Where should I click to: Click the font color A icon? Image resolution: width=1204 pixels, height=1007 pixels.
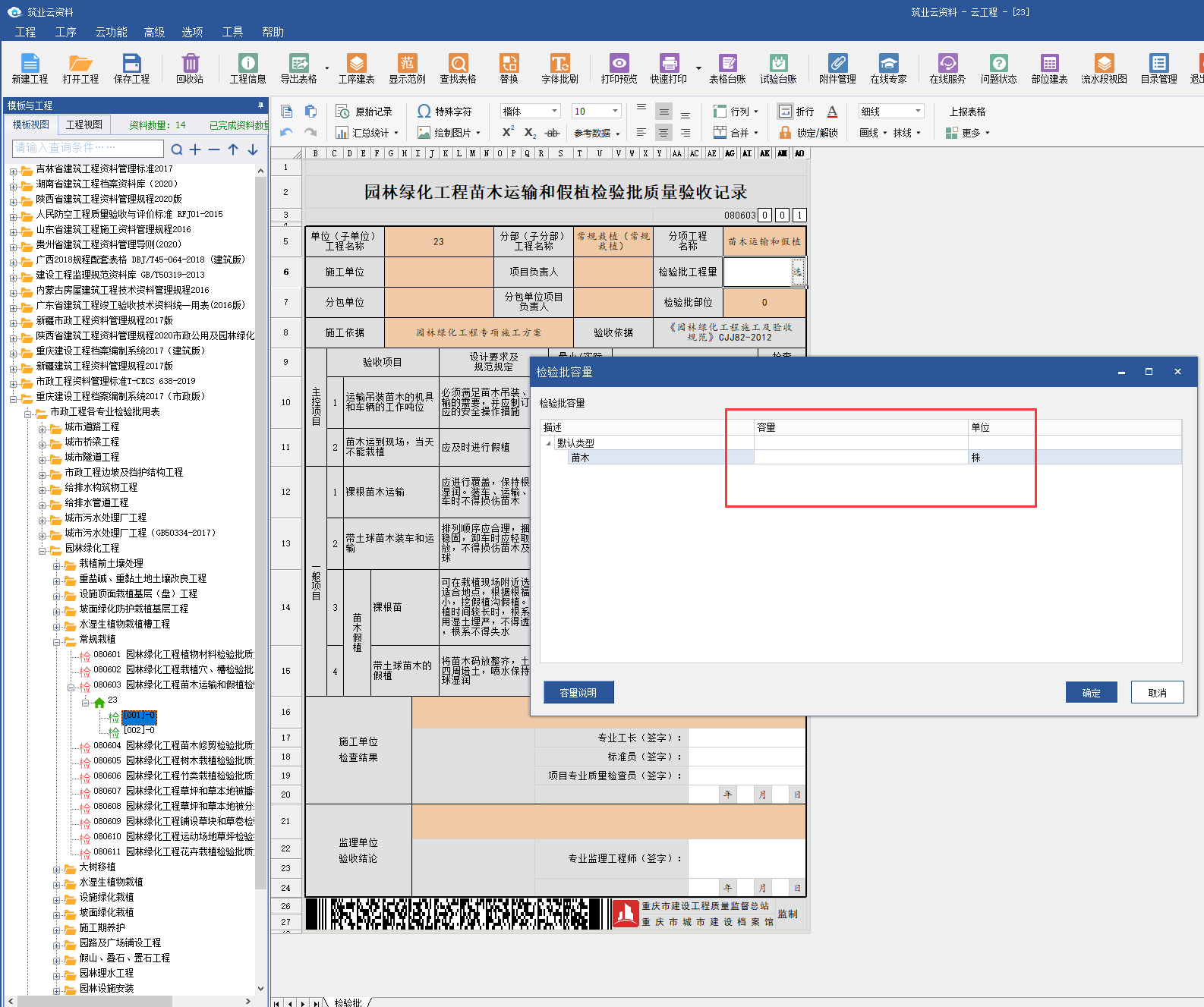832,112
